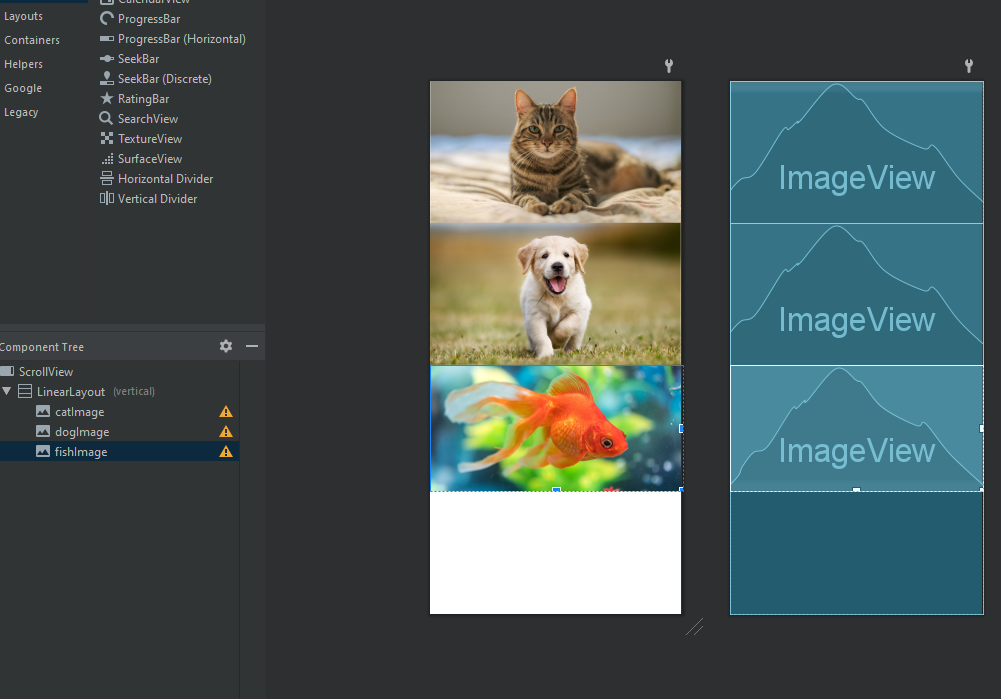This screenshot has height=699, width=1001.
Task: Click warning icon next to fishImage
Action: click(x=226, y=452)
